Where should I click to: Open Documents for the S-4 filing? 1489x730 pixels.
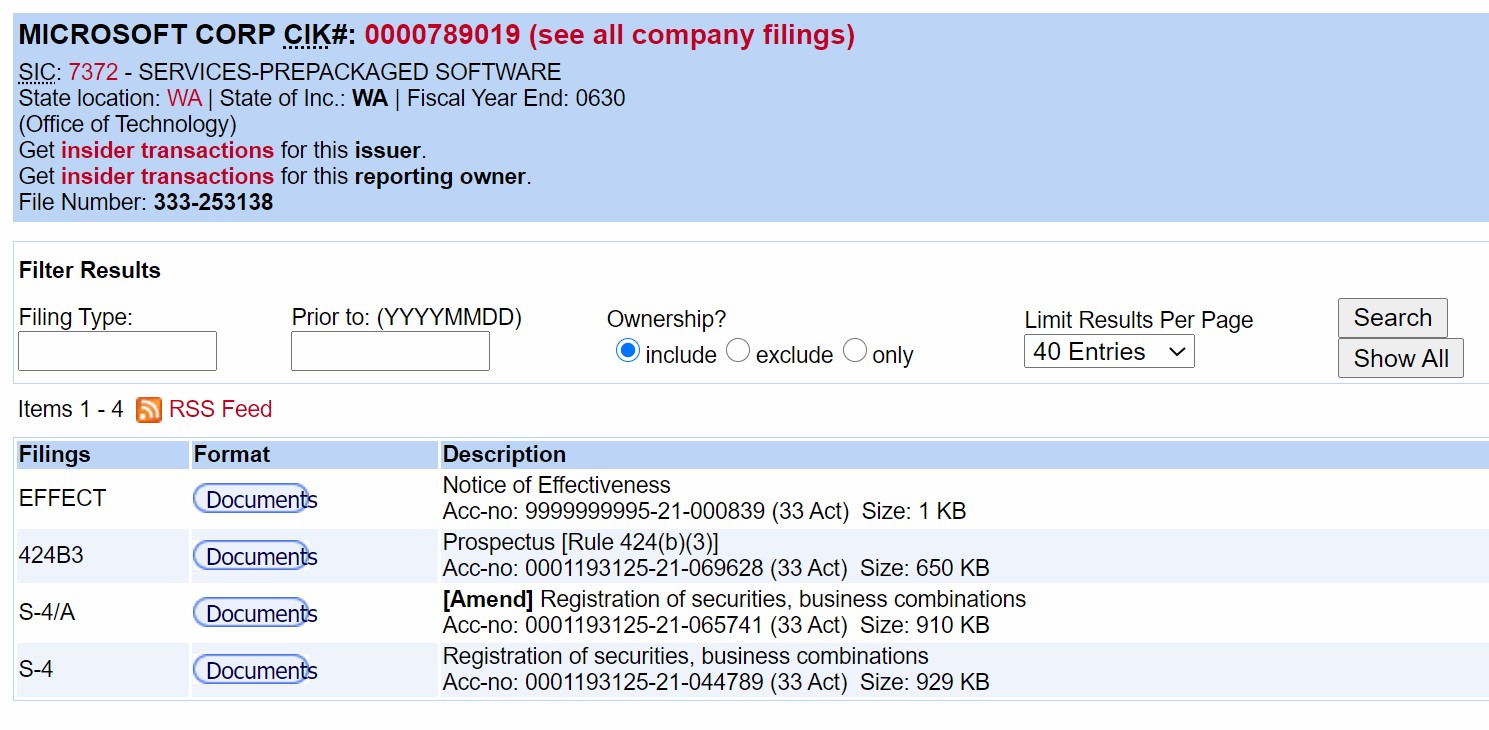pos(256,670)
